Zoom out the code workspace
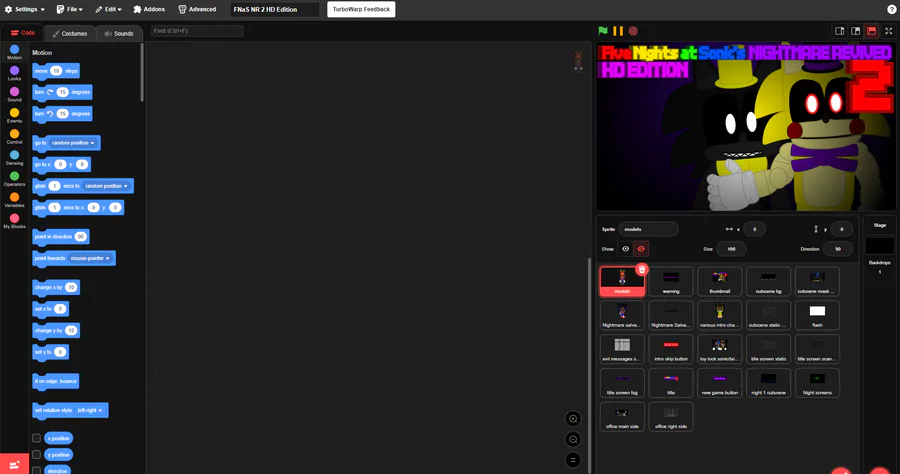This screenshot has height=474, width=900. coord(573,440)
